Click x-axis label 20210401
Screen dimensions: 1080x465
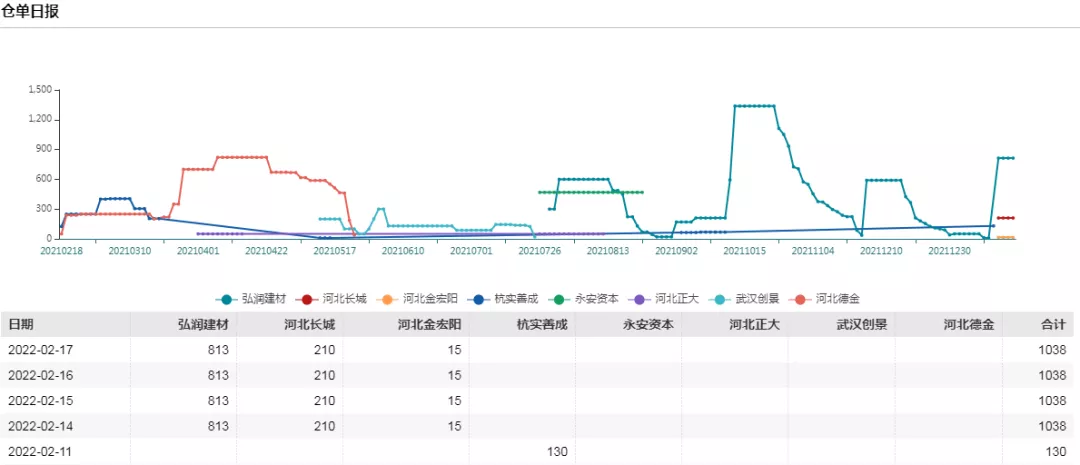(x=198, y=251)
